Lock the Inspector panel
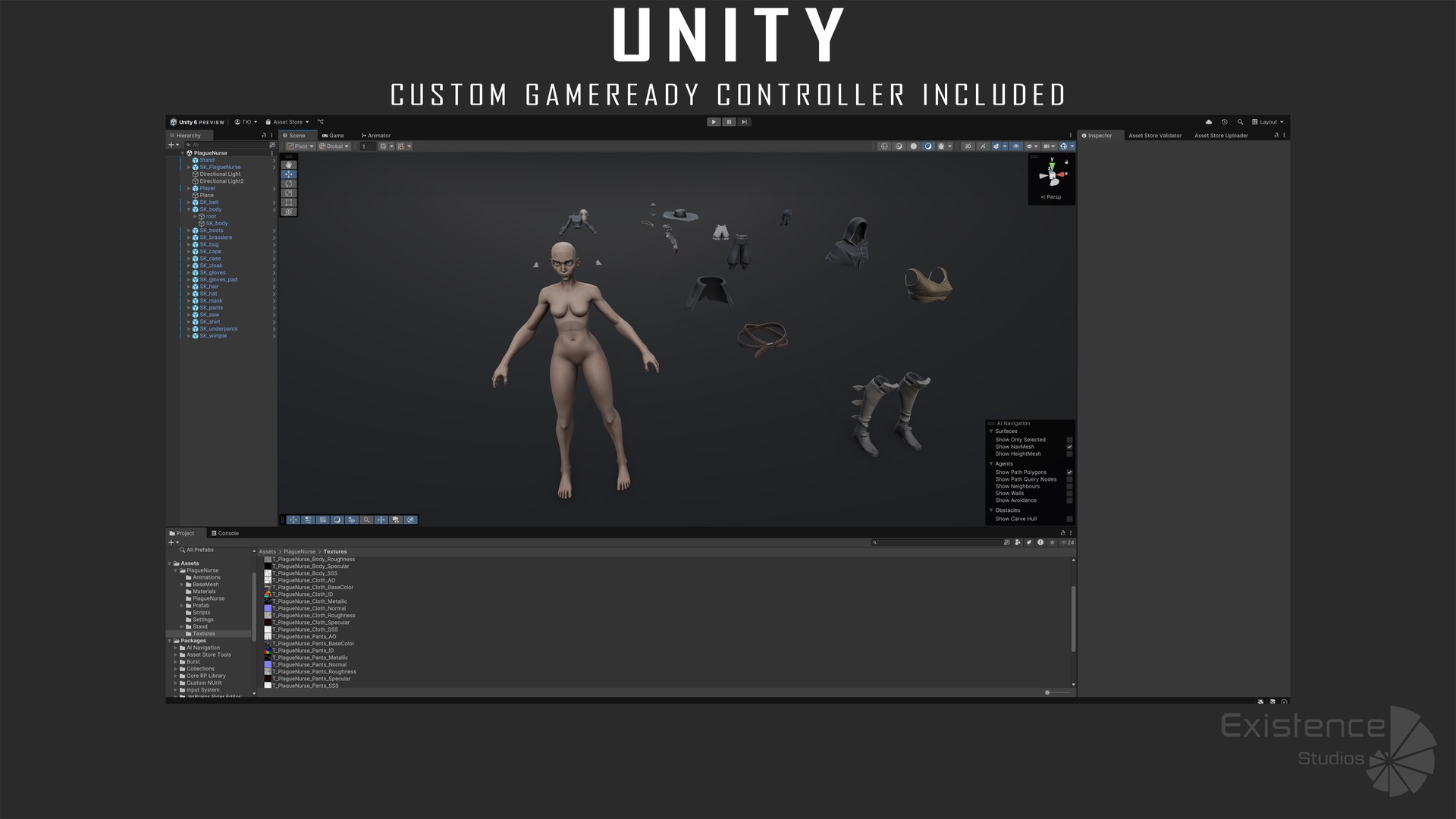The height and width of the screenshot is (819, 1456). (x=1276, y=136)
